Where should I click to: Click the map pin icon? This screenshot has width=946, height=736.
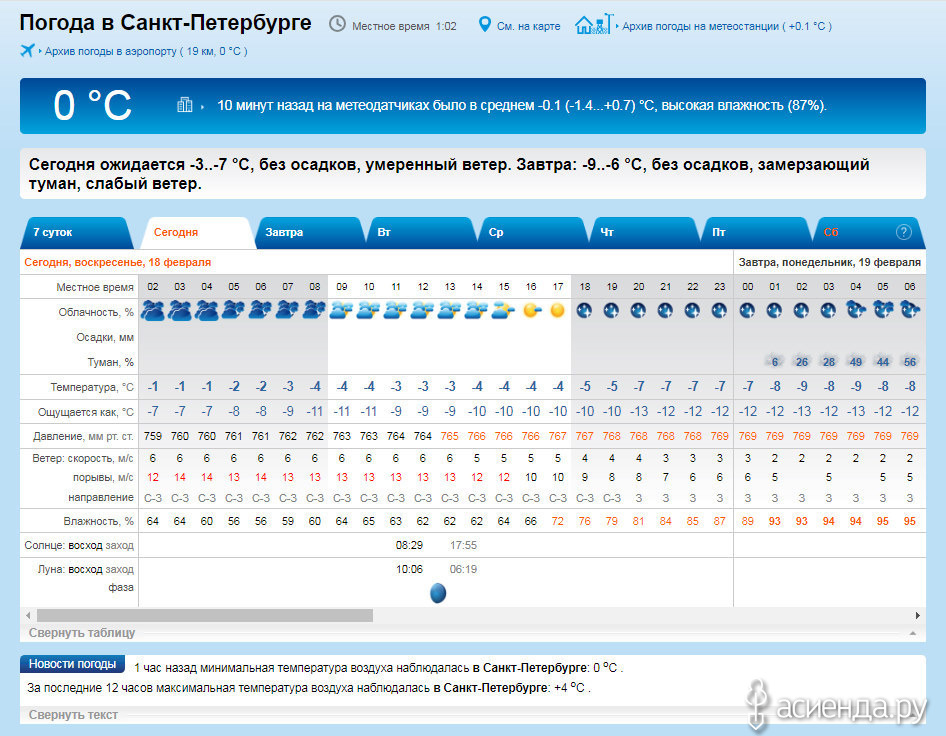click(484, 25)
